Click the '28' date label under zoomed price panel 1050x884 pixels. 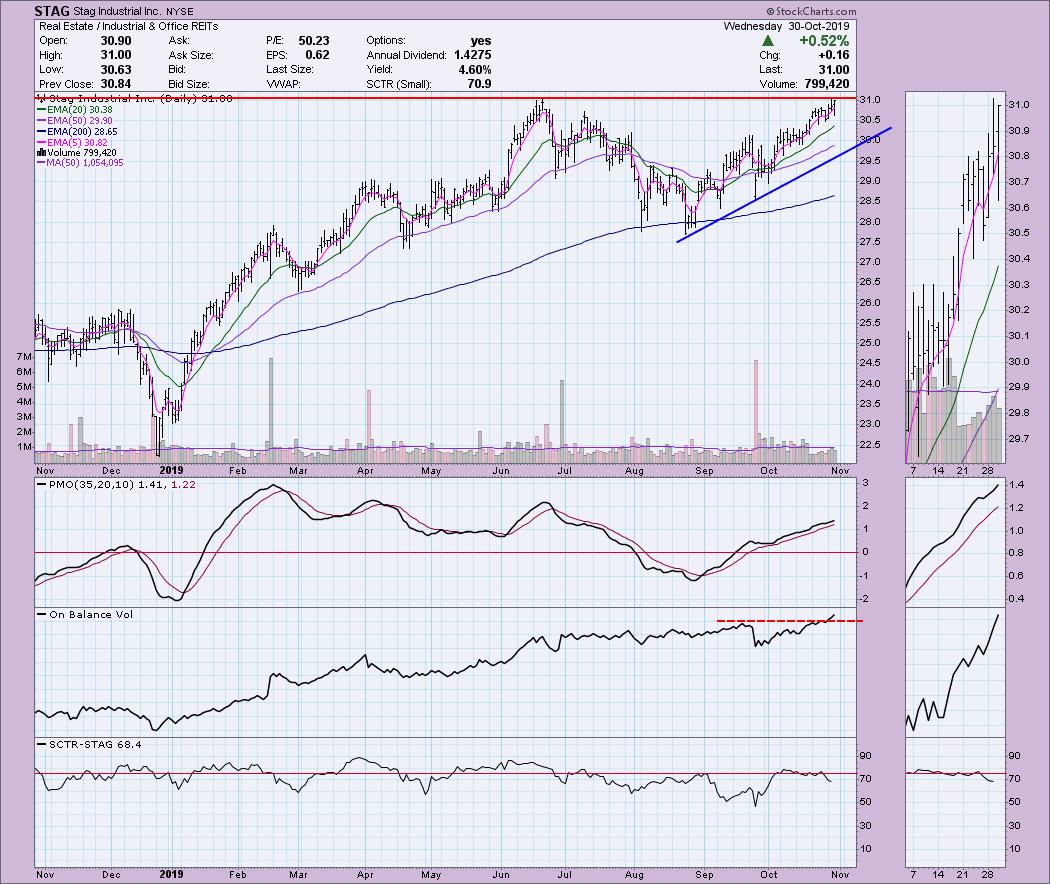coord(988,471)
